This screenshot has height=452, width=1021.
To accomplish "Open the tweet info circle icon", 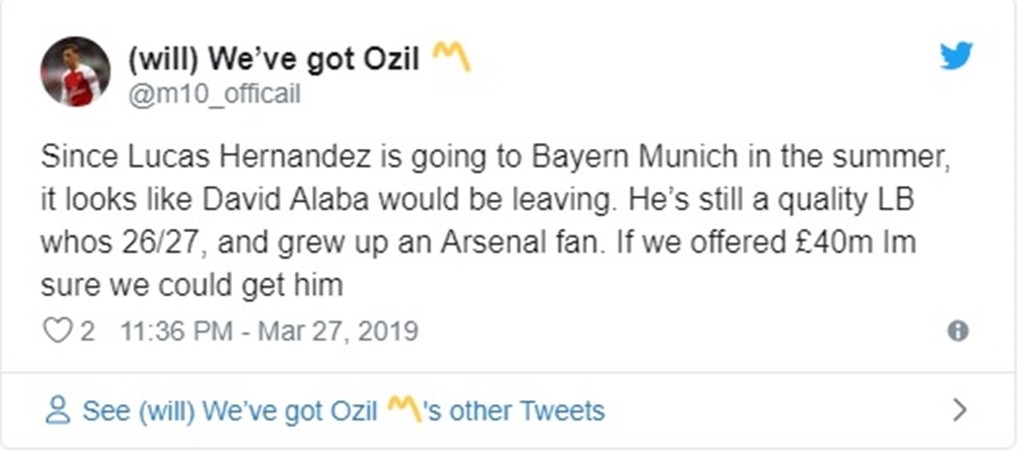I will (957, 331).
